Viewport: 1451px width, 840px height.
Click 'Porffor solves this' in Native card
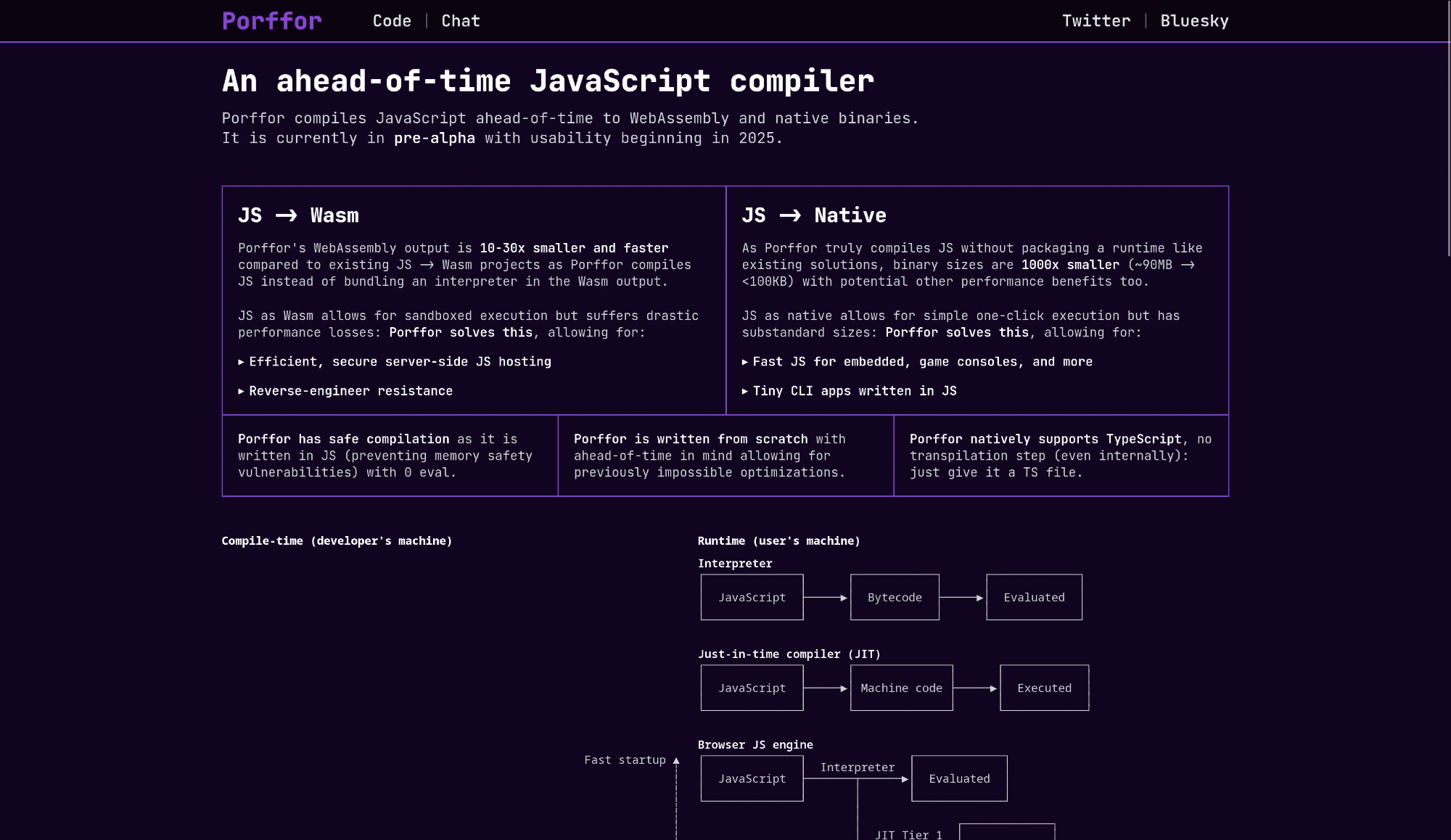(957, 332)
